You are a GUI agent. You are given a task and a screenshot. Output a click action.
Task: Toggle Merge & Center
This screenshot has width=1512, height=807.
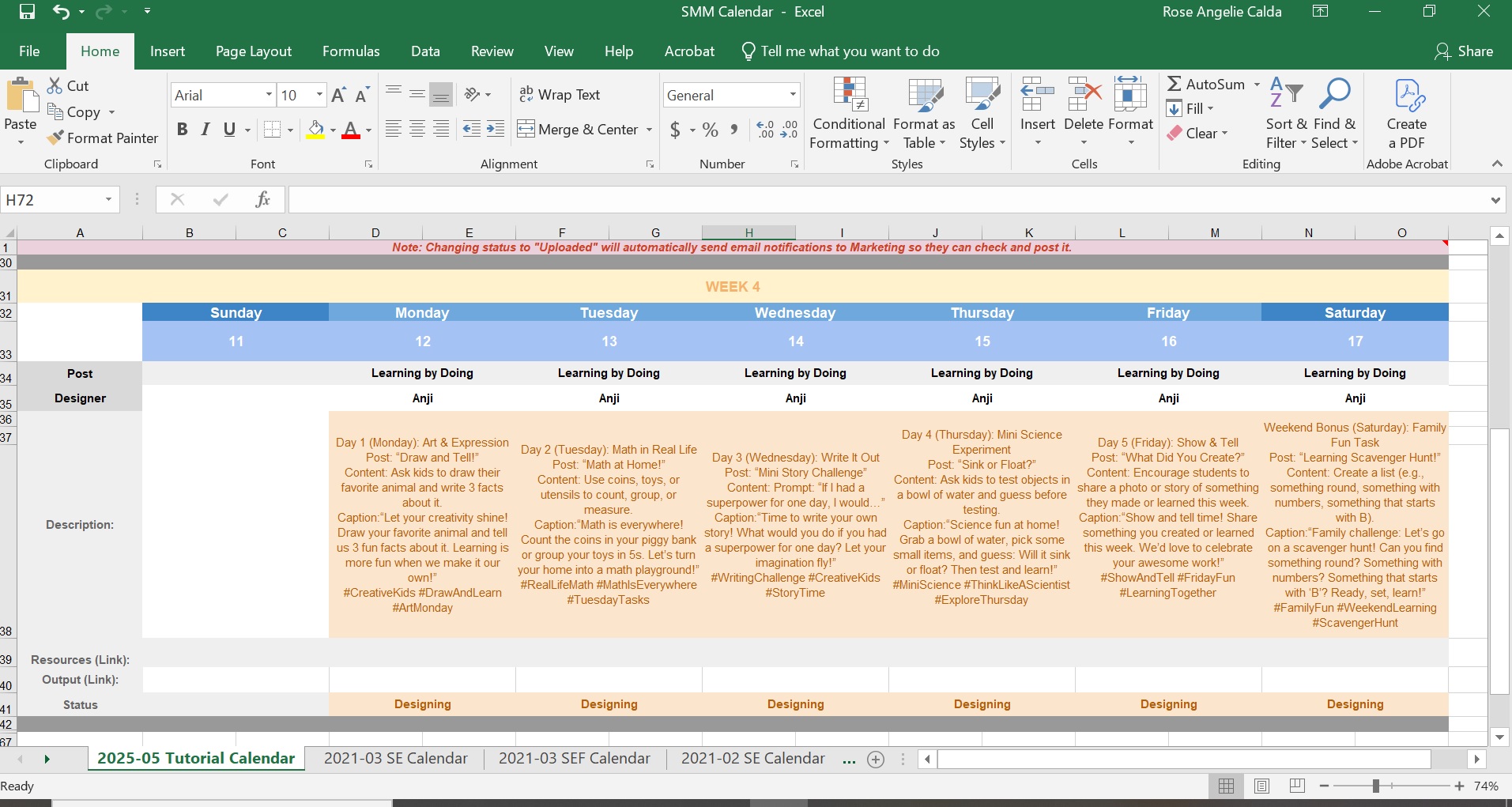577,129
